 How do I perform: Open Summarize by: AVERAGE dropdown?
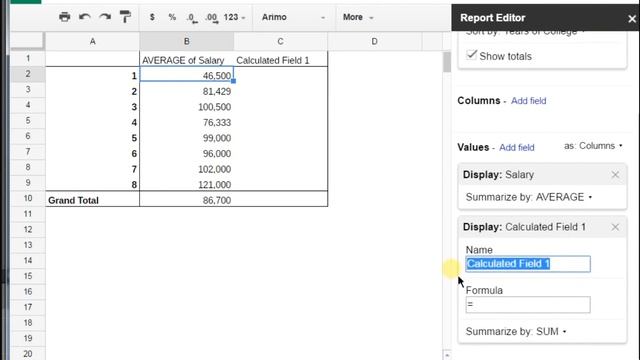tap(529, 197)
